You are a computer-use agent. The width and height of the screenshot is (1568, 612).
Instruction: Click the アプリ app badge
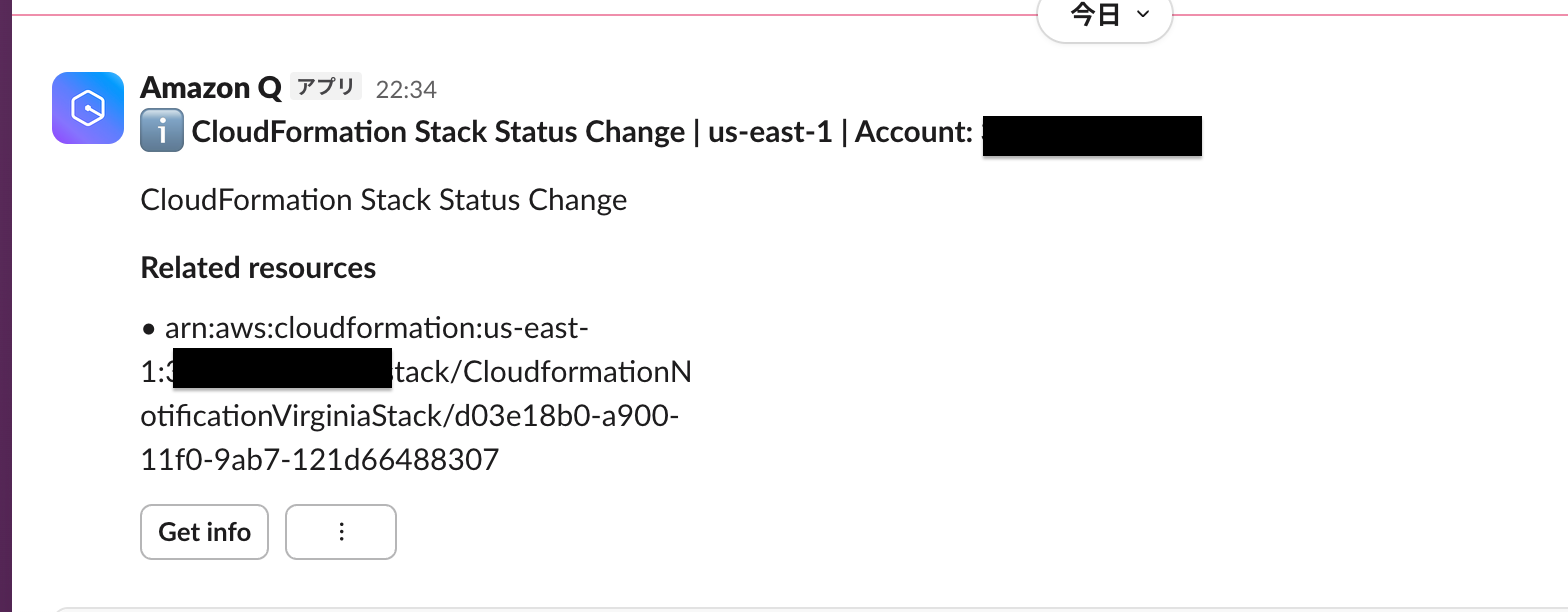click(326, 87)
